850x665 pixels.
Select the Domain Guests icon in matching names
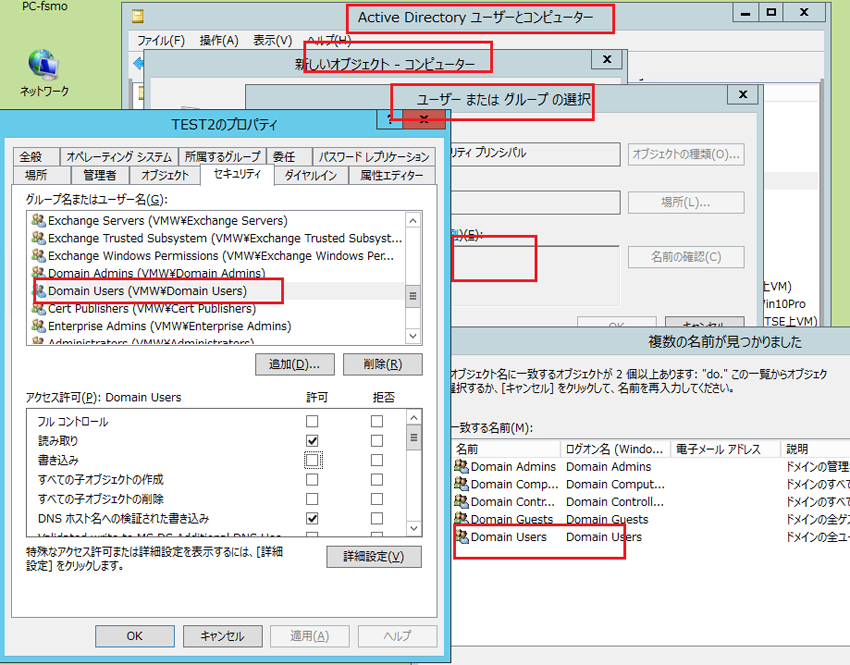(461, 519)
